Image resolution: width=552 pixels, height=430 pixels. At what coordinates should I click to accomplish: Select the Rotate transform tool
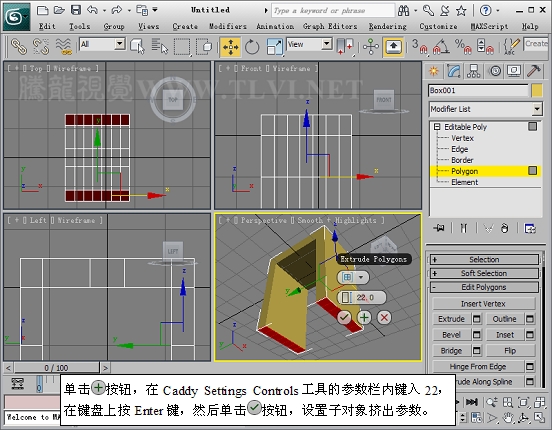click(252, 47)
